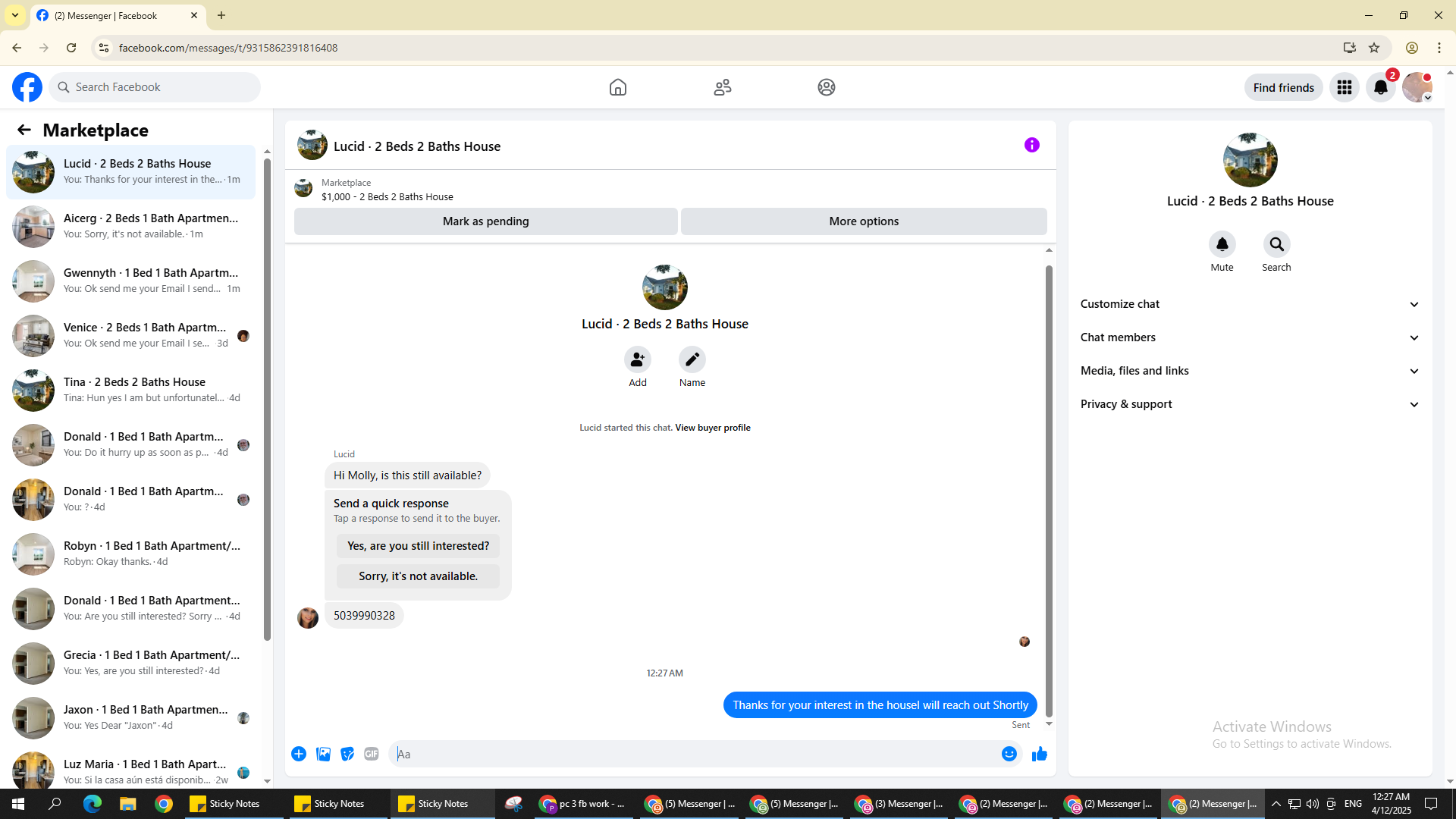This screenshot has width=1456, height=819.
Task: Click the message "5039990328" from the buyer
Action: tap(364, 616)
